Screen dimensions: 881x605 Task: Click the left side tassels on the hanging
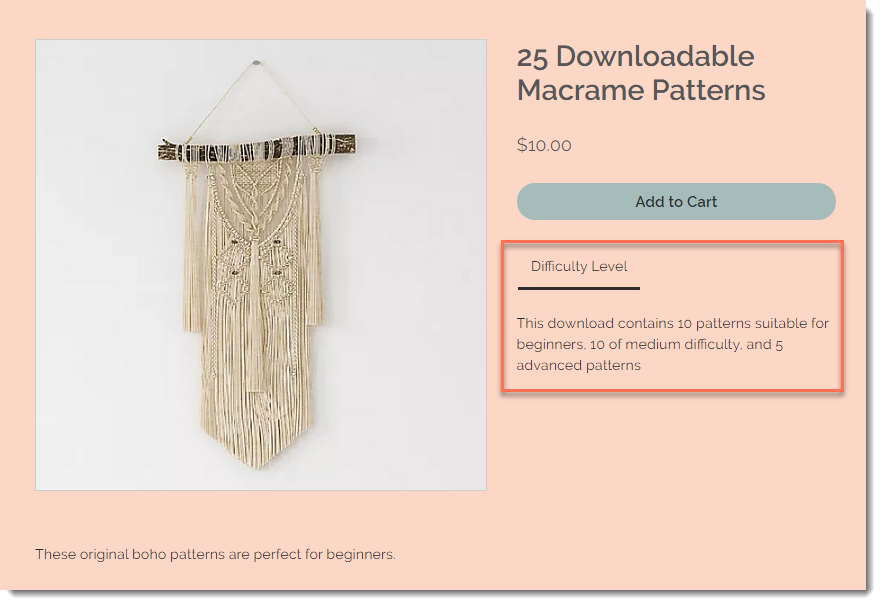pos(192,247)
